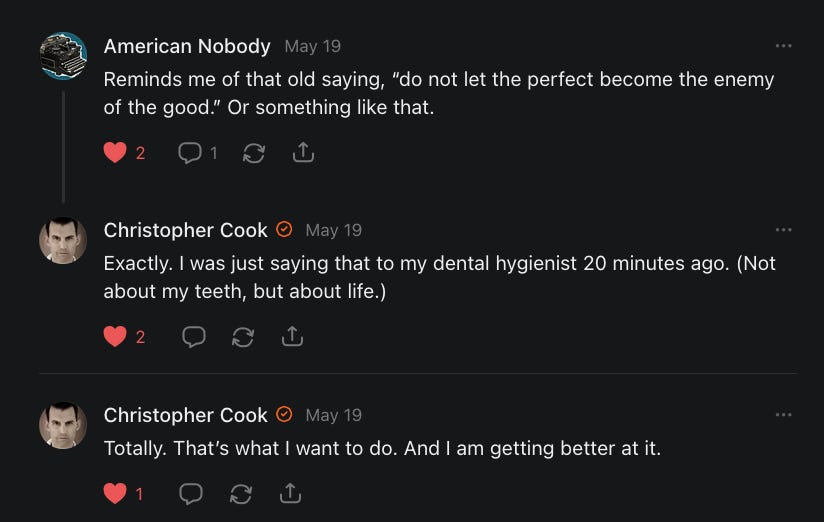Reply to the "Totally" comment
Screen dimensions: 824x522
click(x=191, y=493)
